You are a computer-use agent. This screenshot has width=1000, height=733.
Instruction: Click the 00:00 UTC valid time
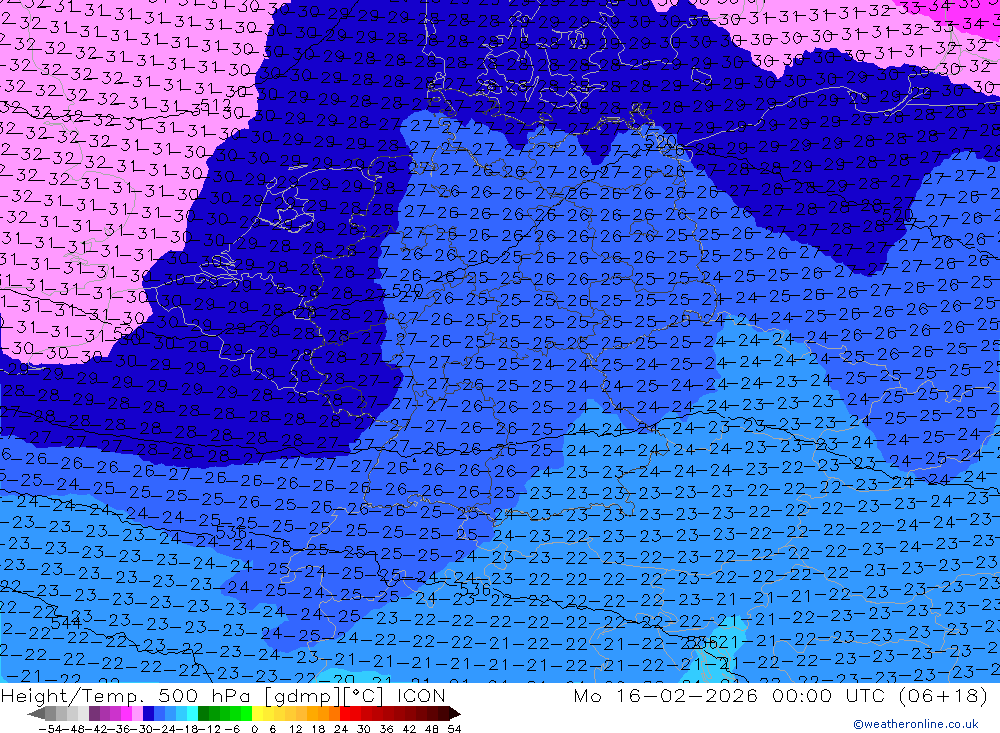(x=830, y=695)
